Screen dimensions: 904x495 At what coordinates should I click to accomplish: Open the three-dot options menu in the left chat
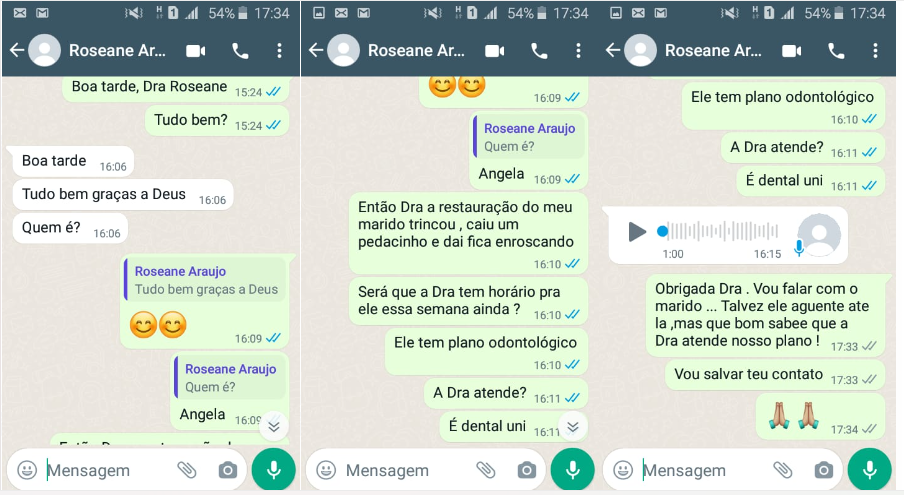tap(280, 51)
